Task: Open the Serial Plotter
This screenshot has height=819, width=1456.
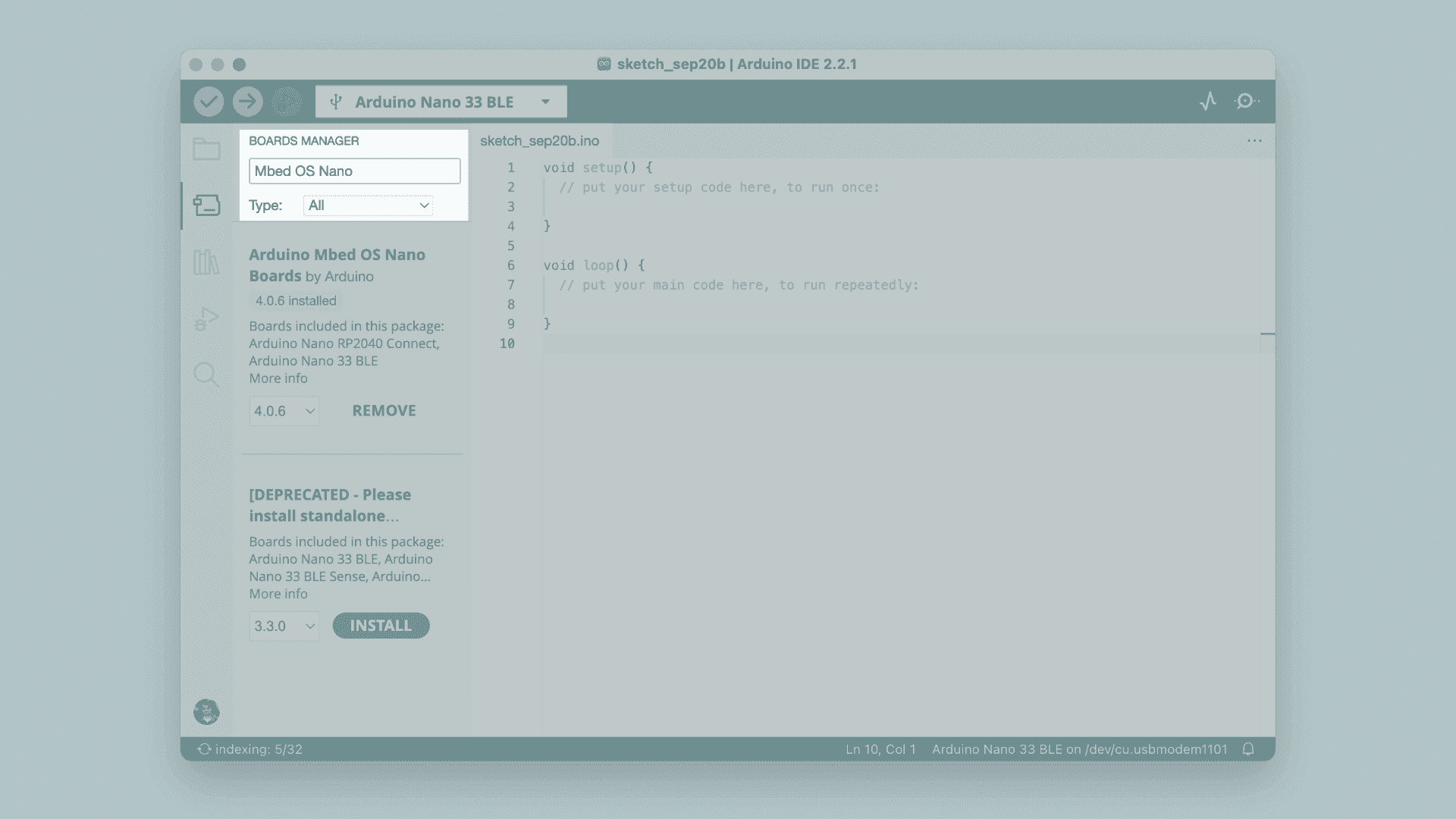Action: click(x=1208, y=101)
